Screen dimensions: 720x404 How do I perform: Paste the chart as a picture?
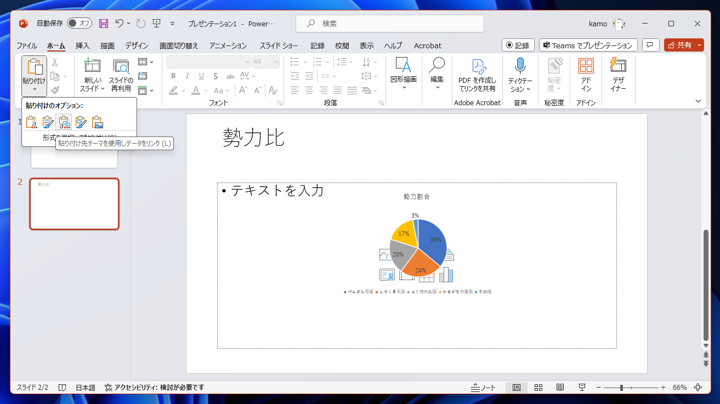(97, 122)
